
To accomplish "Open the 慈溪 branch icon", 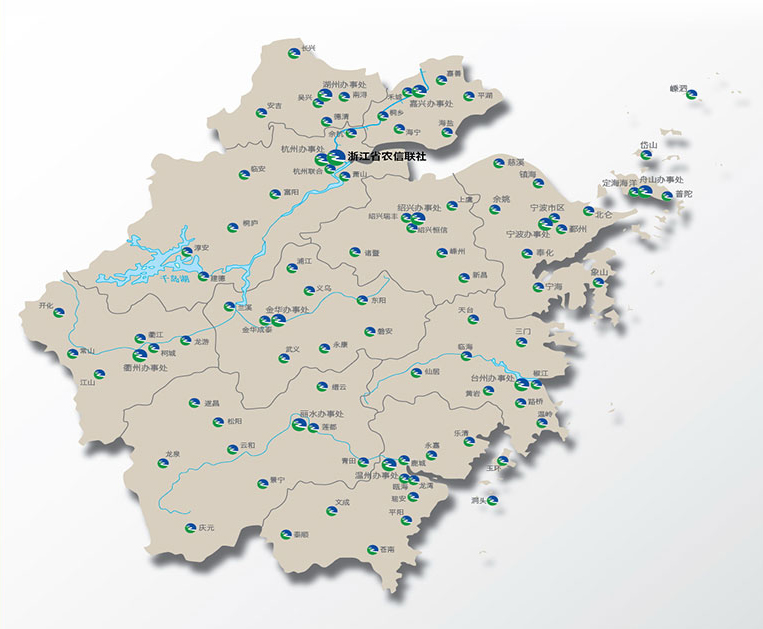I will tap(499, 163).
